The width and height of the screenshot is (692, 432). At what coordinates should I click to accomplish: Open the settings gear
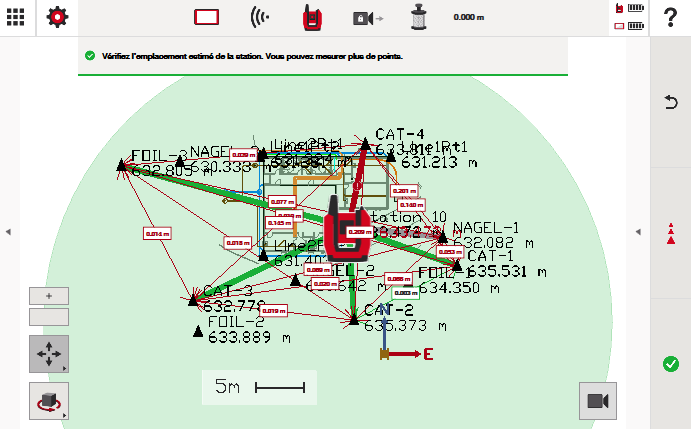(x=58, y=17)
